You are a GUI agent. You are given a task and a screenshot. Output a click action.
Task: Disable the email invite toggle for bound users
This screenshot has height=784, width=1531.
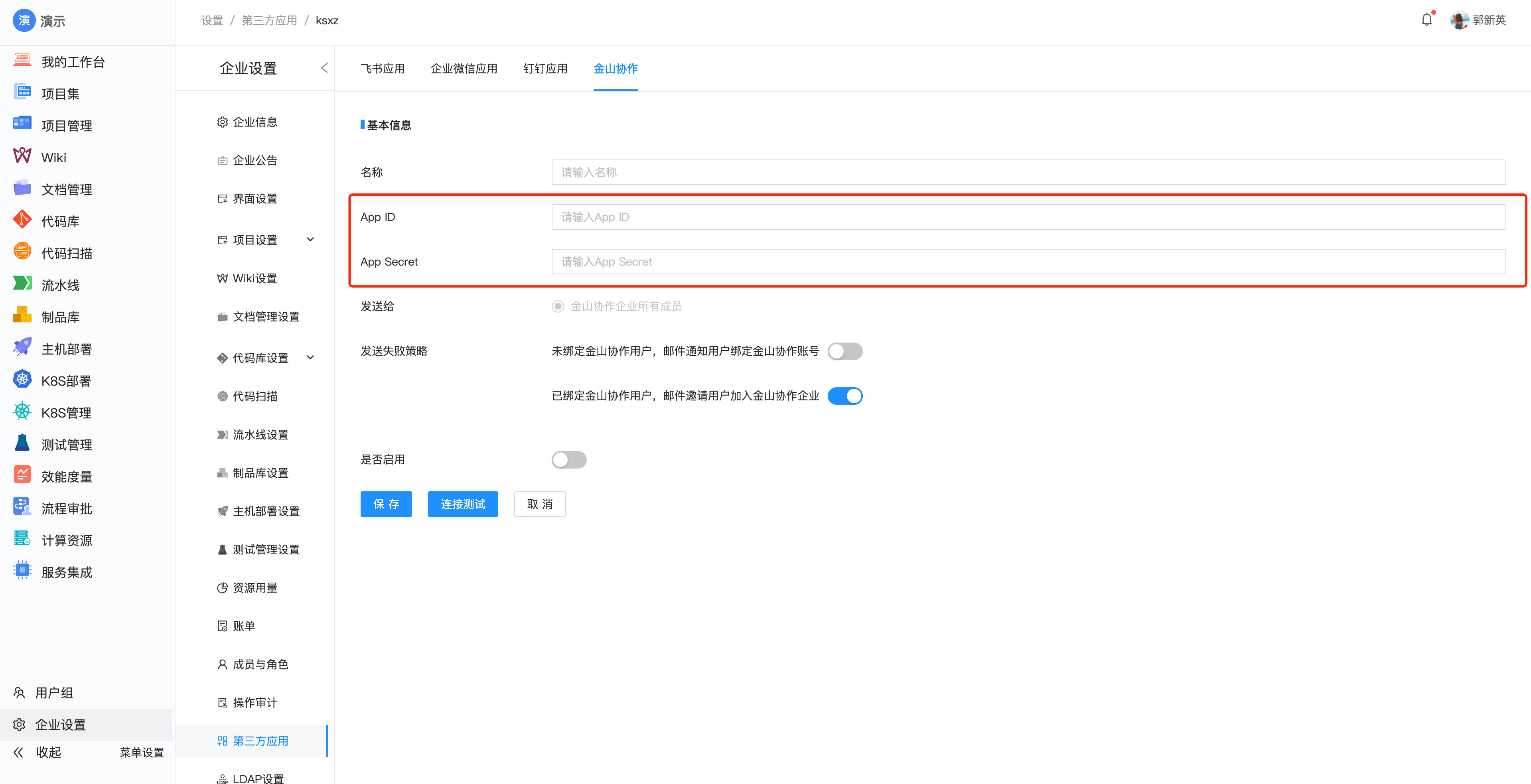click(x=845, y=396)
